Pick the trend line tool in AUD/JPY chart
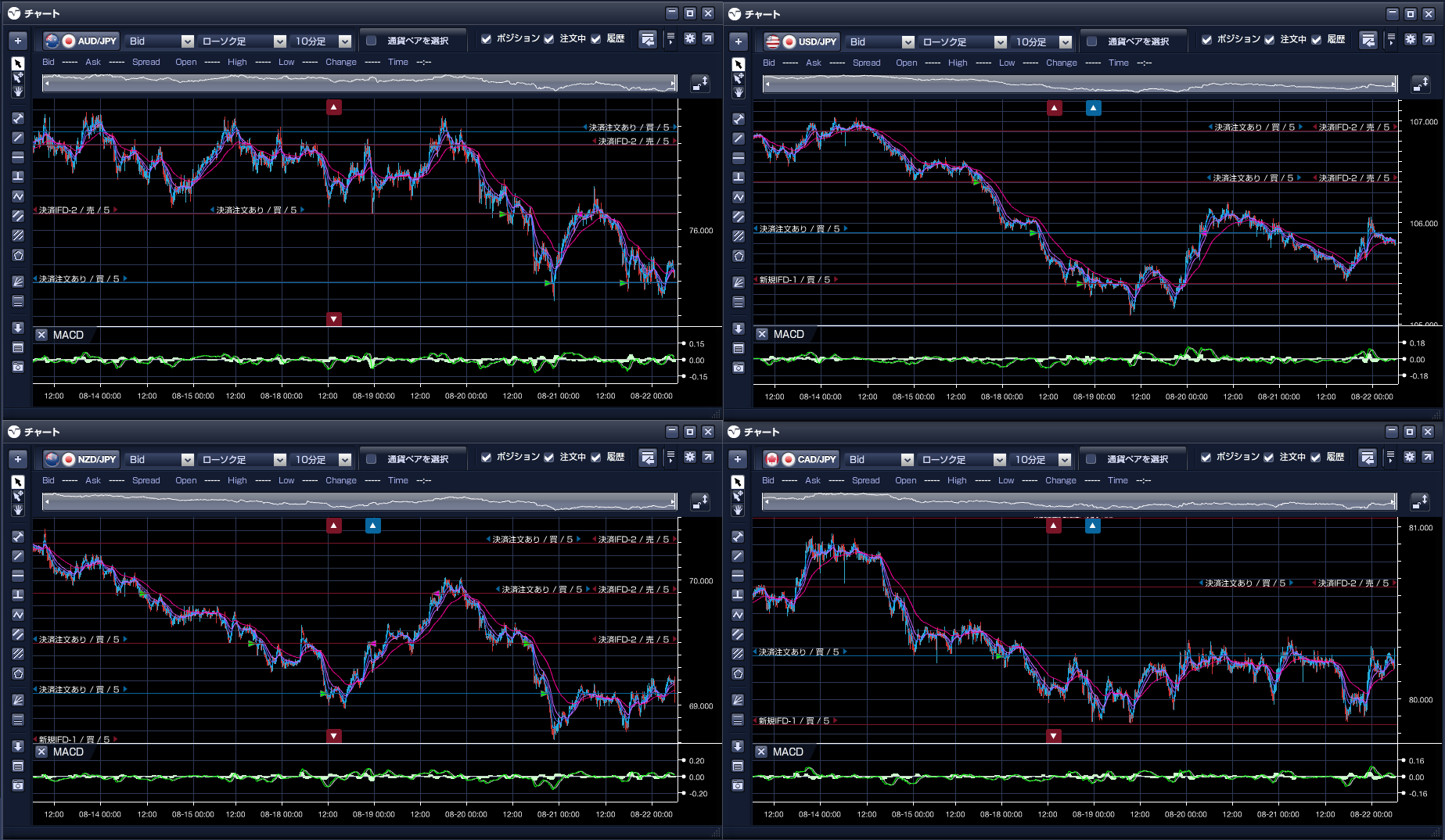Viewport: 1445px width, 840px height. point(18,138)
